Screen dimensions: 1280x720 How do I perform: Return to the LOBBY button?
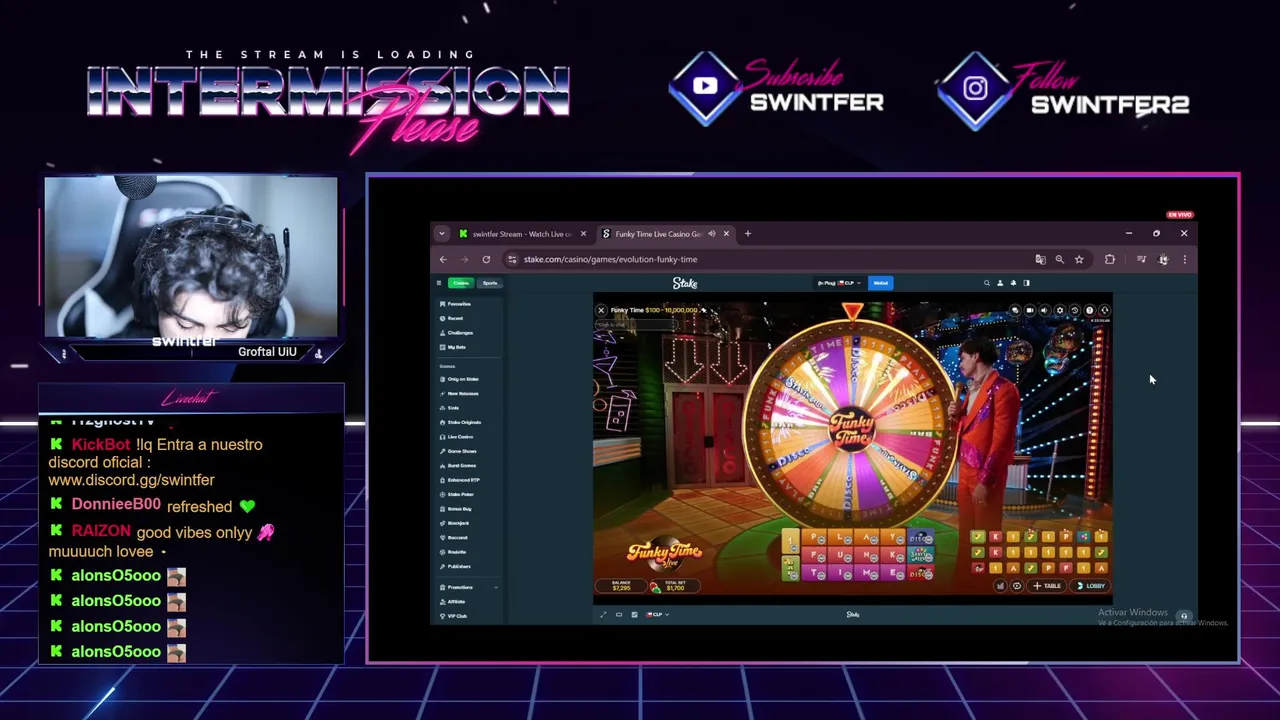pos(1091,585)
